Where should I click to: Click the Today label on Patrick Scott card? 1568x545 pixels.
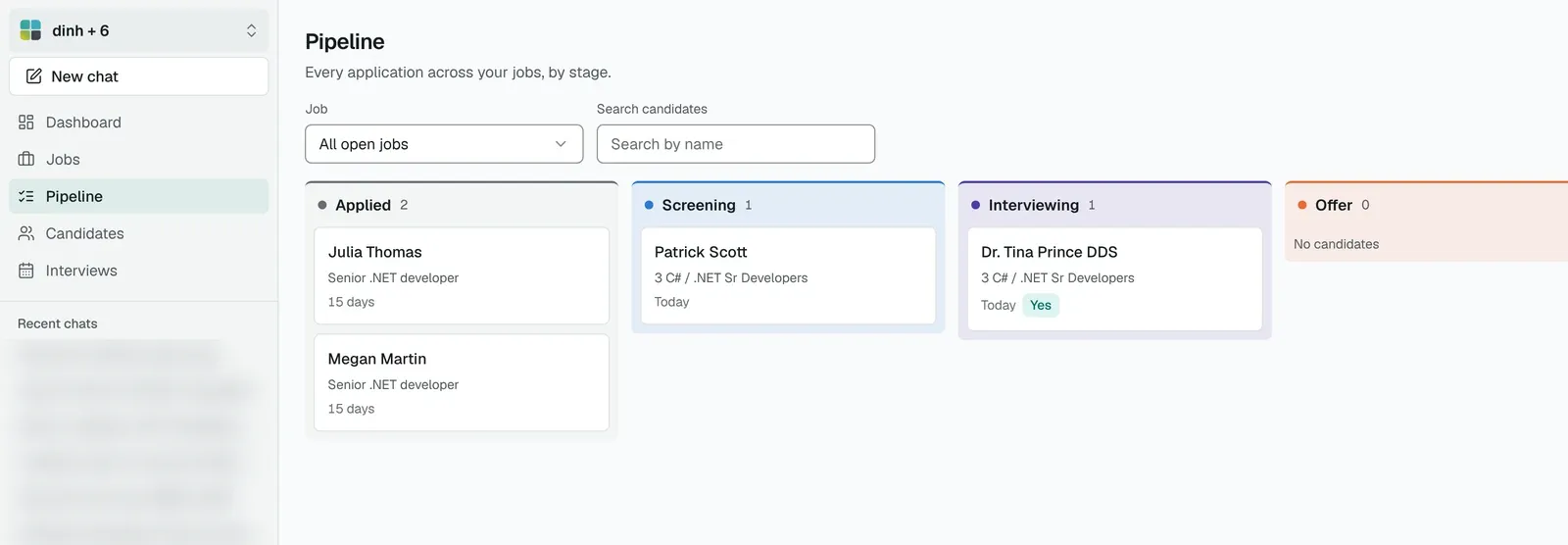[x=671, y=302]
